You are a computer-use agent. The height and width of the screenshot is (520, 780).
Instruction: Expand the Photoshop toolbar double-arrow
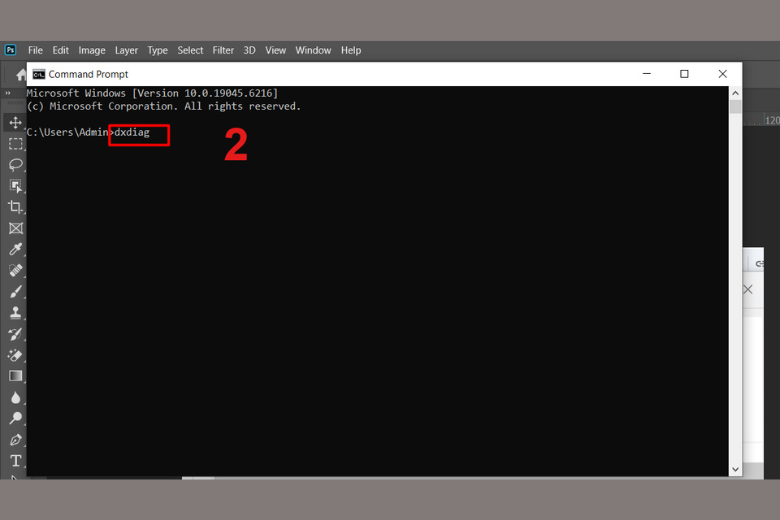point(8,93)
